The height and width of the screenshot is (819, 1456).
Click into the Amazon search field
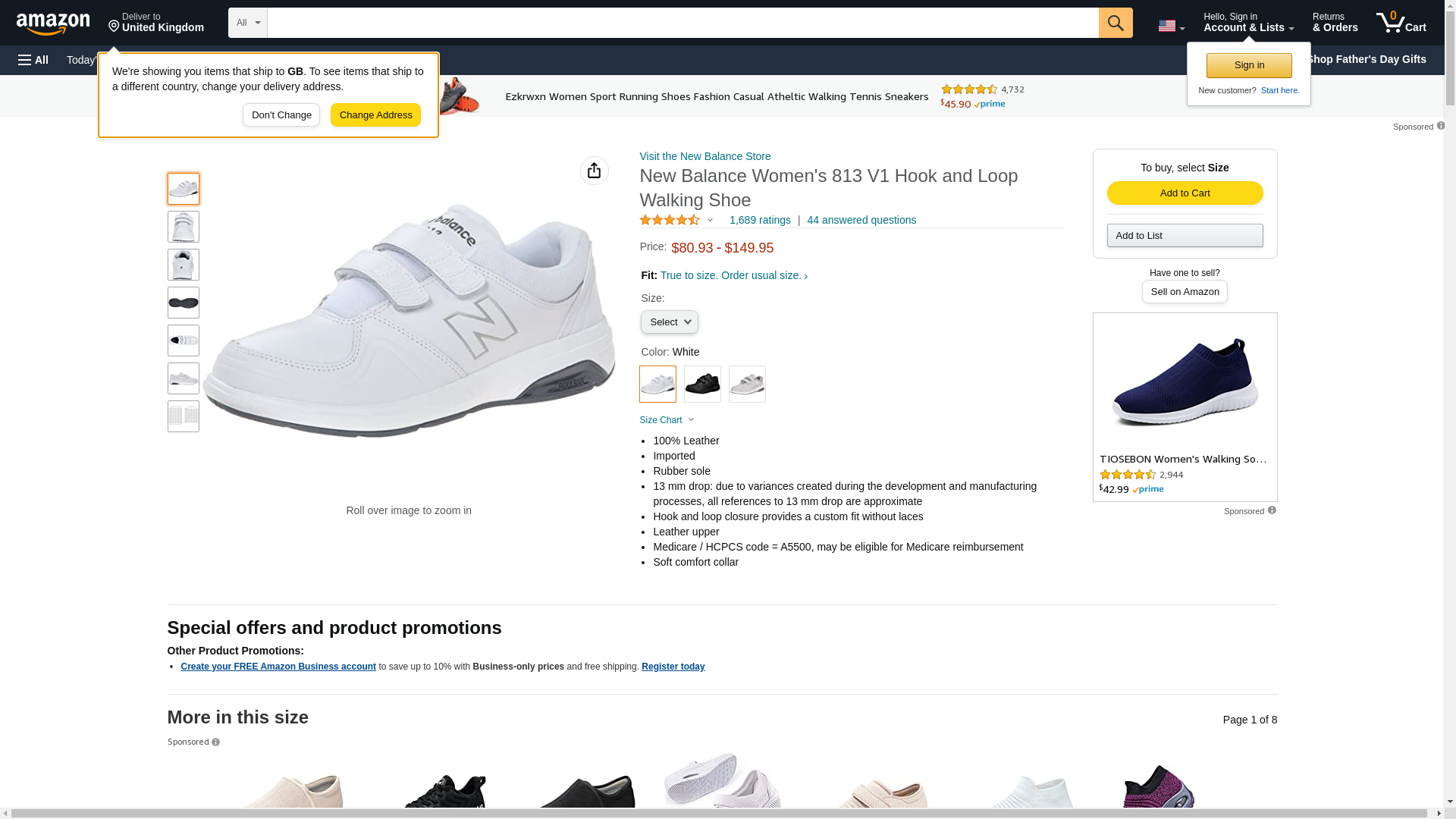click(x=682, y=23)
